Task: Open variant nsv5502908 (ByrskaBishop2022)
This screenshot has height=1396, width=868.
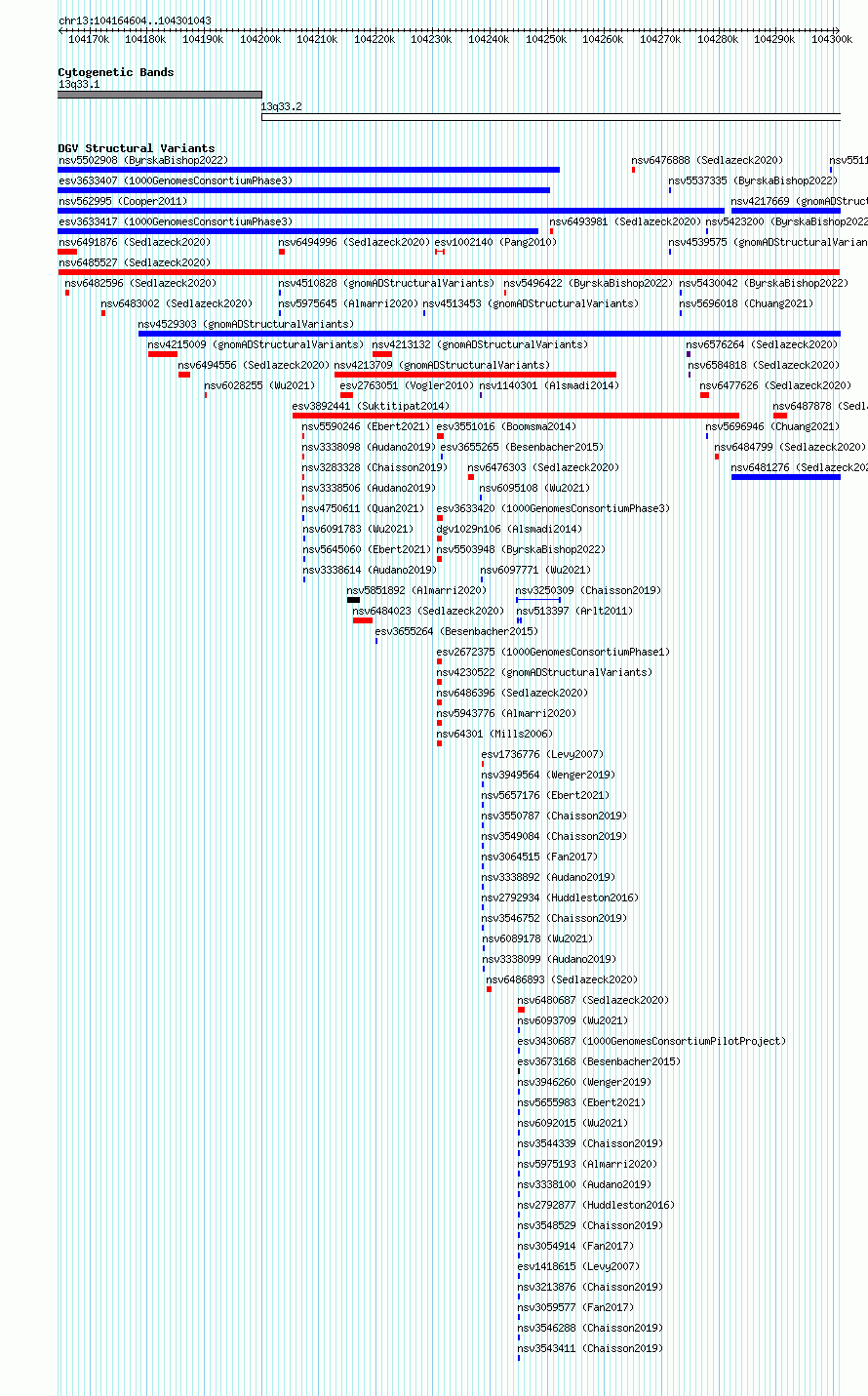Action: tap(308, 170)
